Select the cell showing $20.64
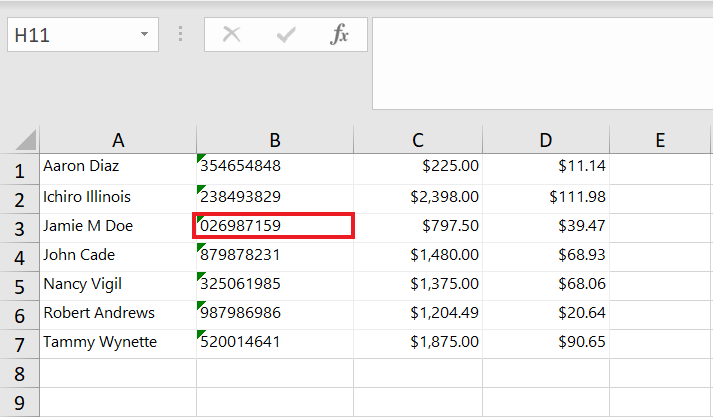The height and width of the screenshot is (417, 713). (546, 313)
